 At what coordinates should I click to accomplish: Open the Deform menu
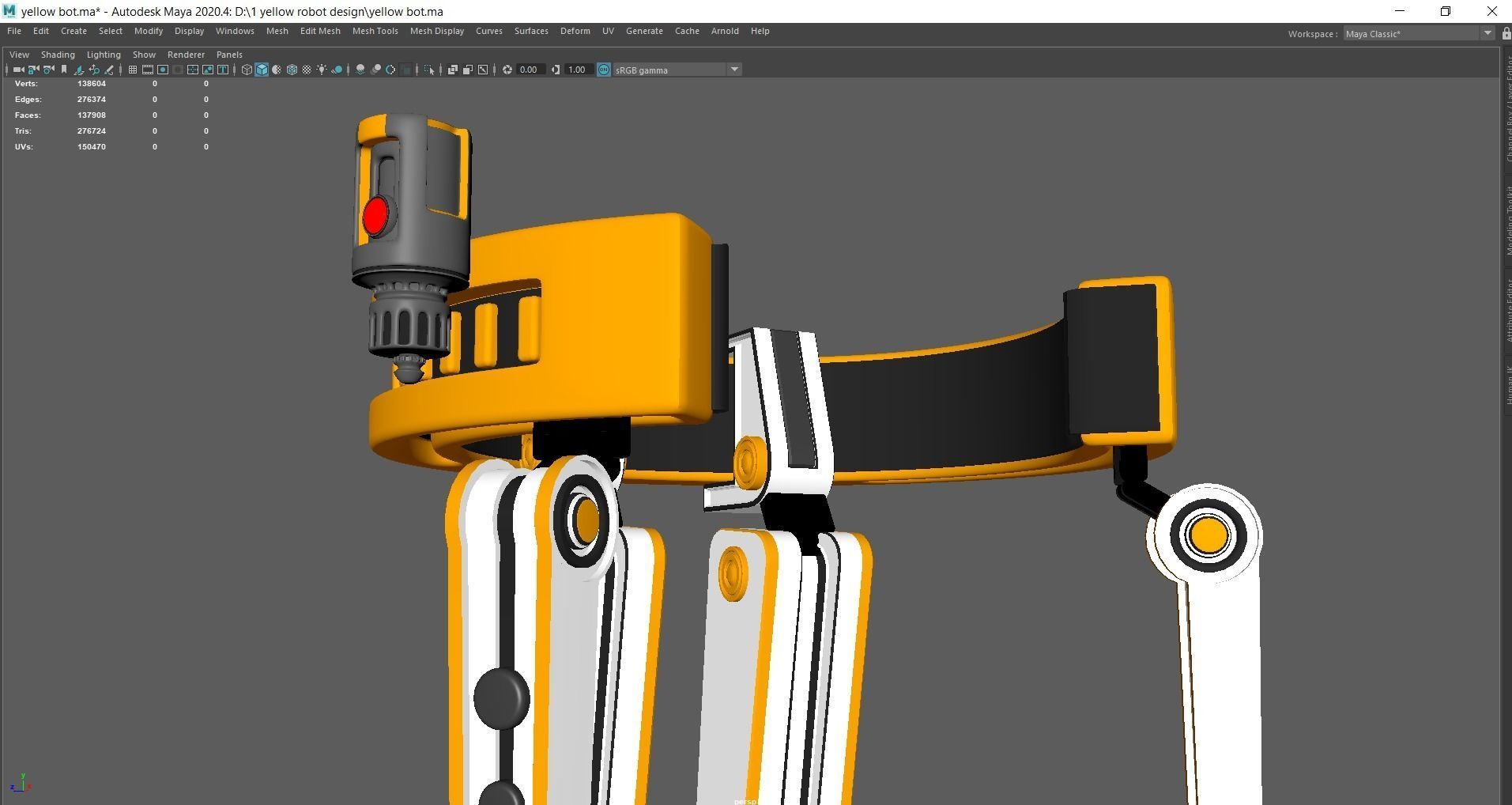click(x=575, y=31)
